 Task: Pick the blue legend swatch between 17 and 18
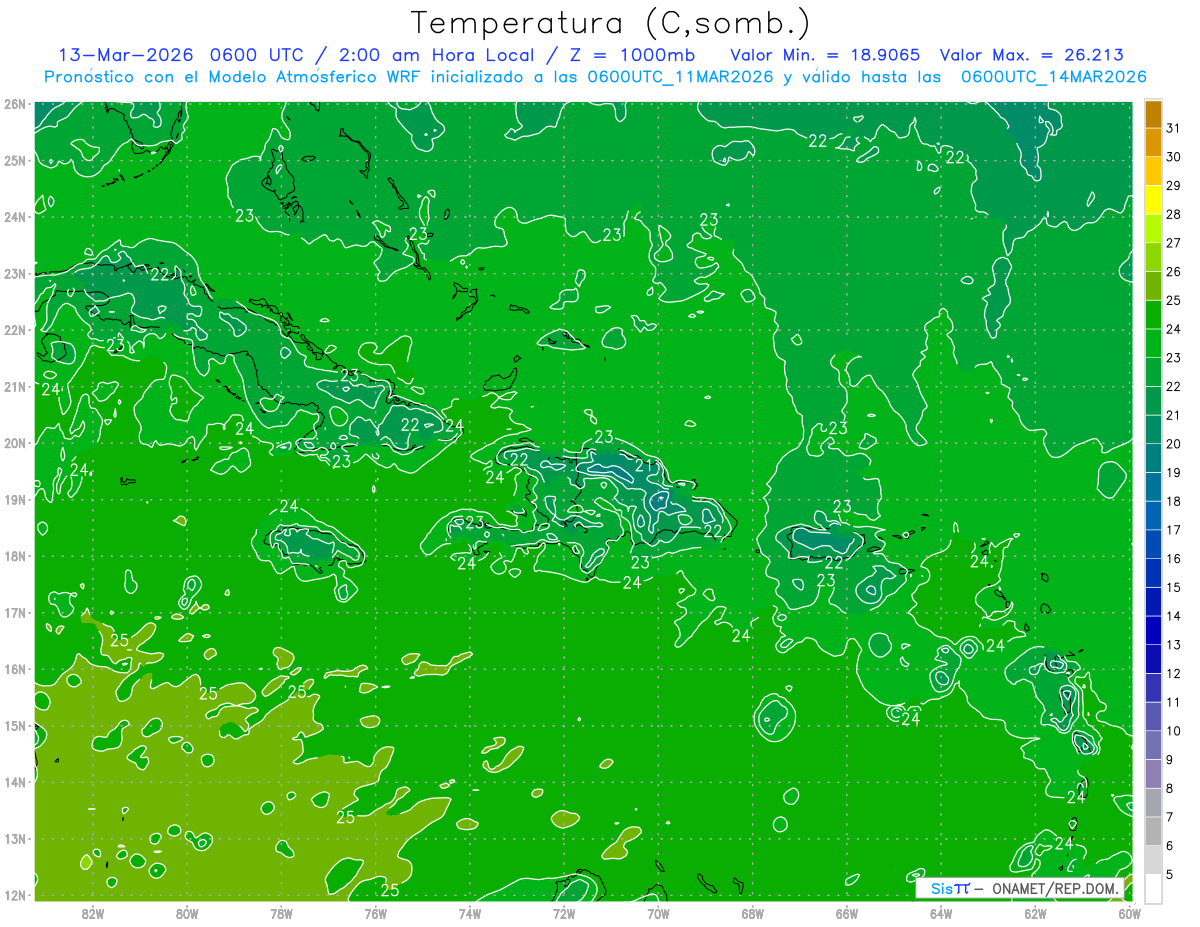click(x=1153, y=516)
